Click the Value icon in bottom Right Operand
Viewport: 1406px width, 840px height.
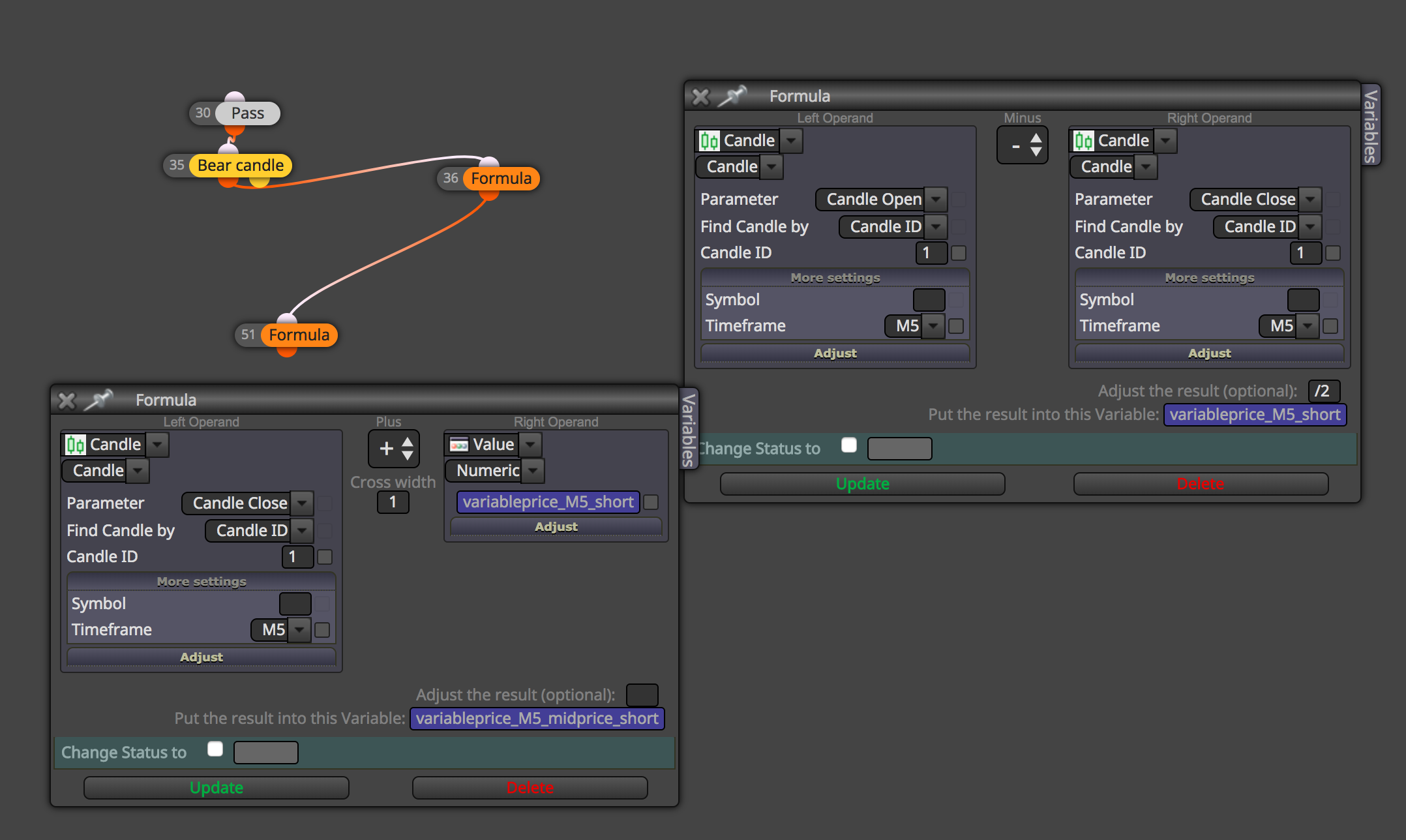coord(458,445)
